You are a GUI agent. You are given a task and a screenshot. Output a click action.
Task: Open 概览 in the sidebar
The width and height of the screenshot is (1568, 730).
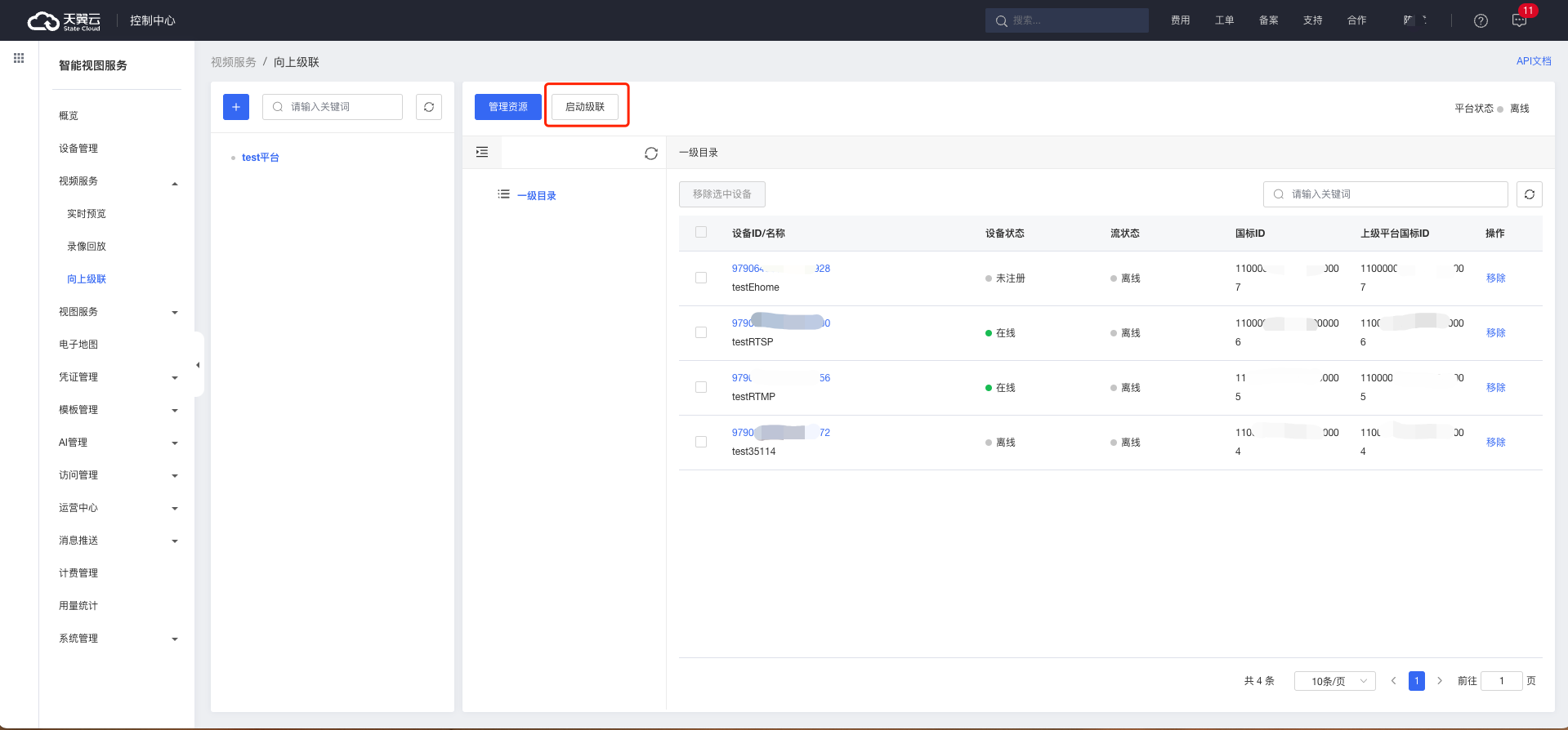click(x=69, y=116)
